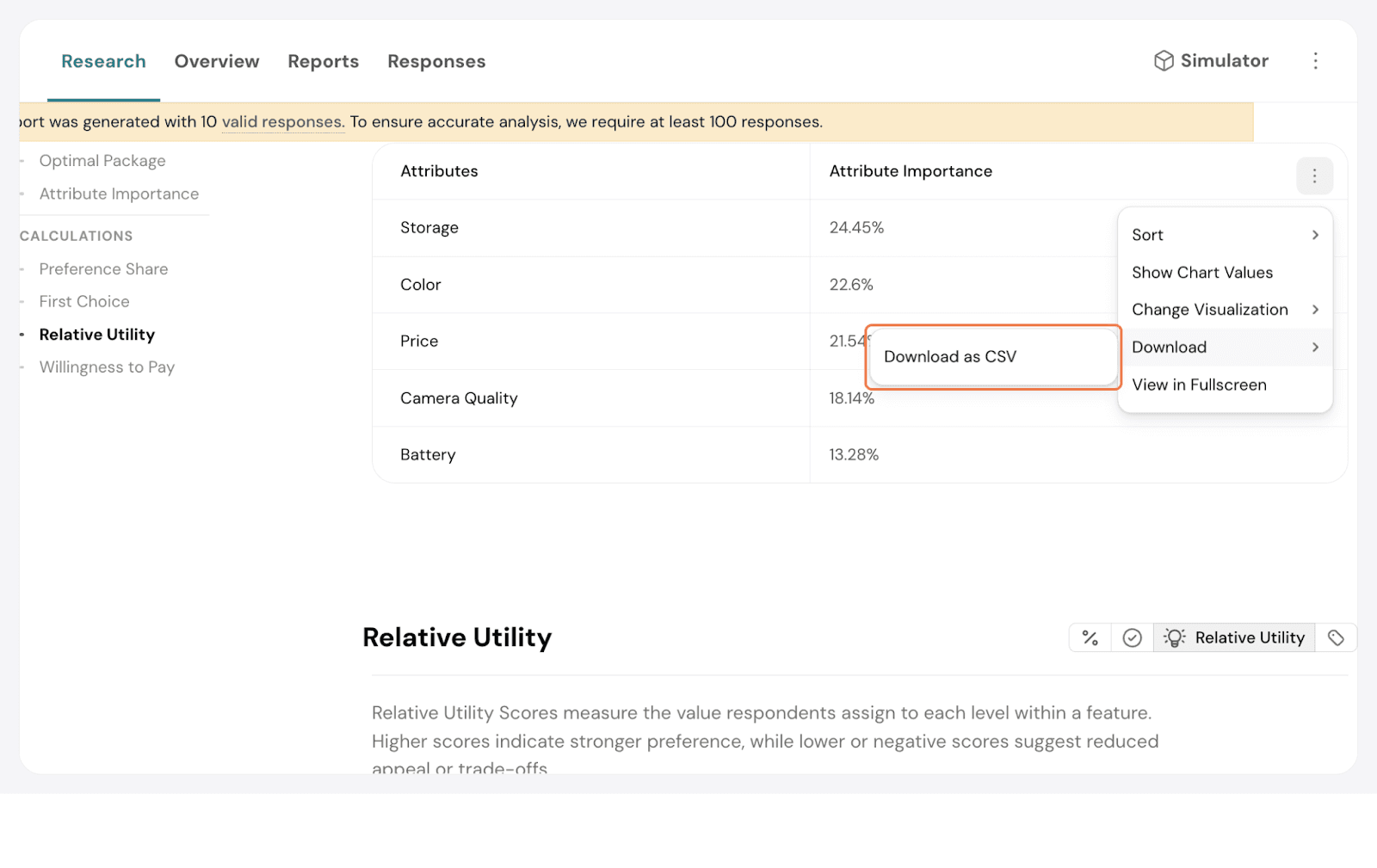Expand Change Visualization submenu

coord(1225,310)
